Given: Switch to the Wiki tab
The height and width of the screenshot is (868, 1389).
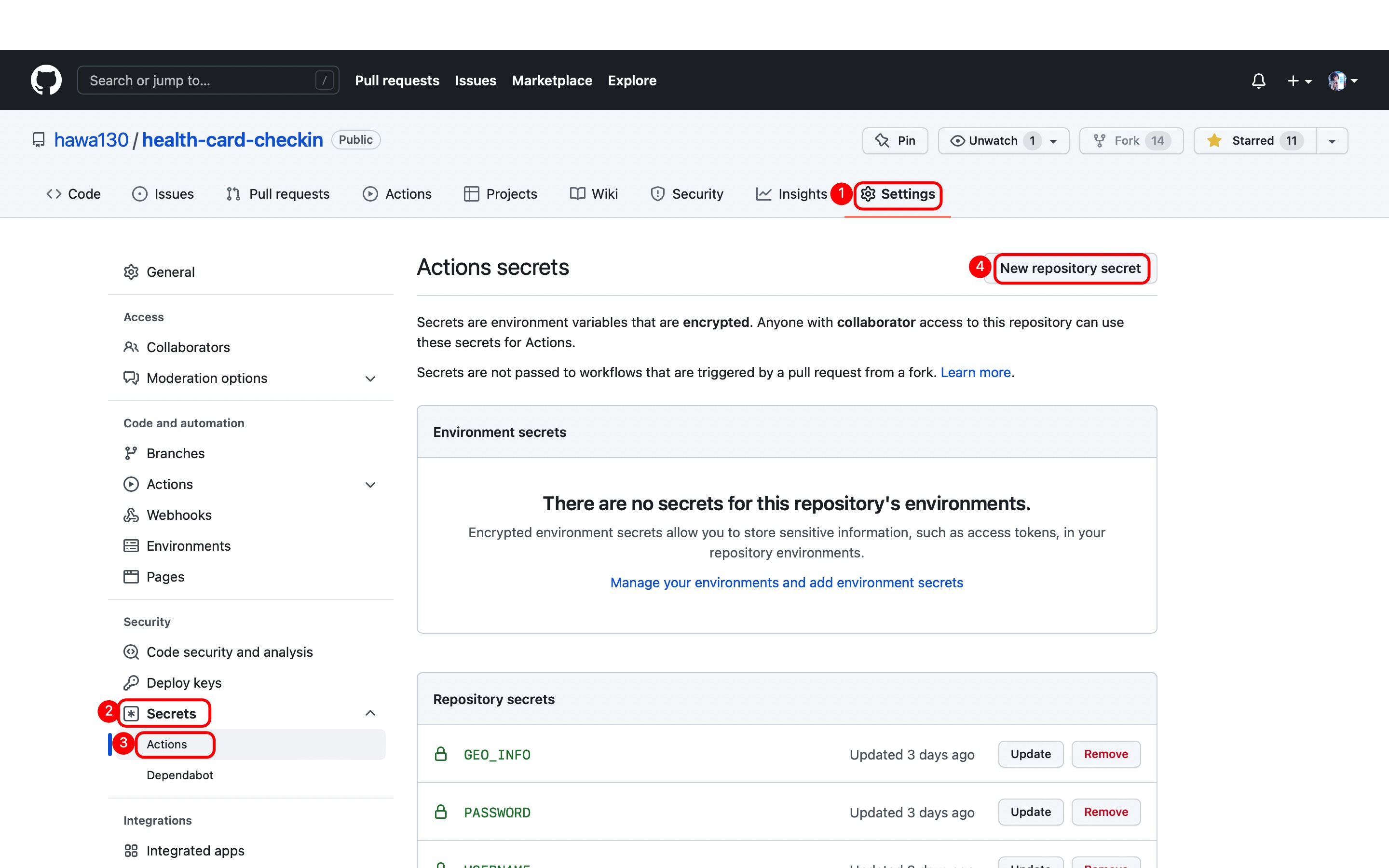Looking at the screenshot, I should point(594,194).
